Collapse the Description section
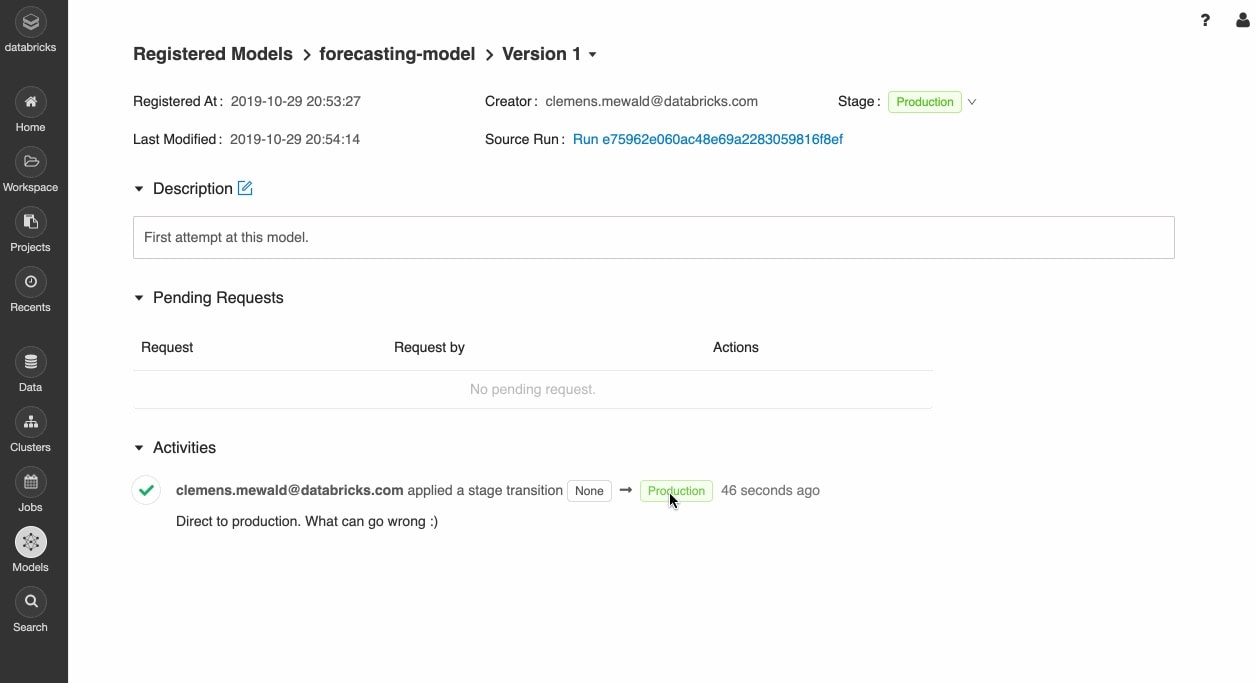Viewport: 1256px width, 683px height. click(x=139, y=189)
